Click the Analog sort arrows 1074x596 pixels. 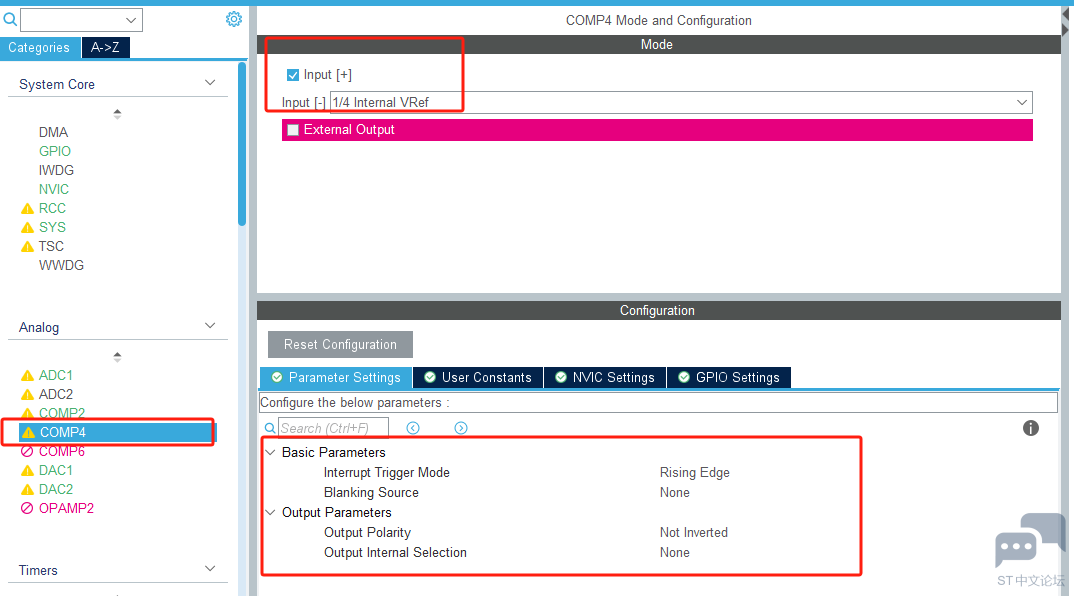coord(117,357)
